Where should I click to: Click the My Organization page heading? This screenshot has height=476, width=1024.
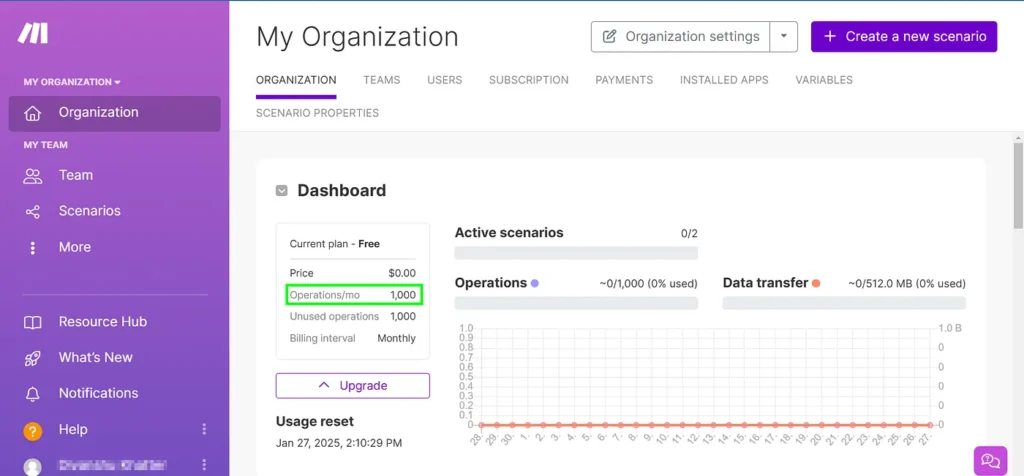[x=357, y=37]
